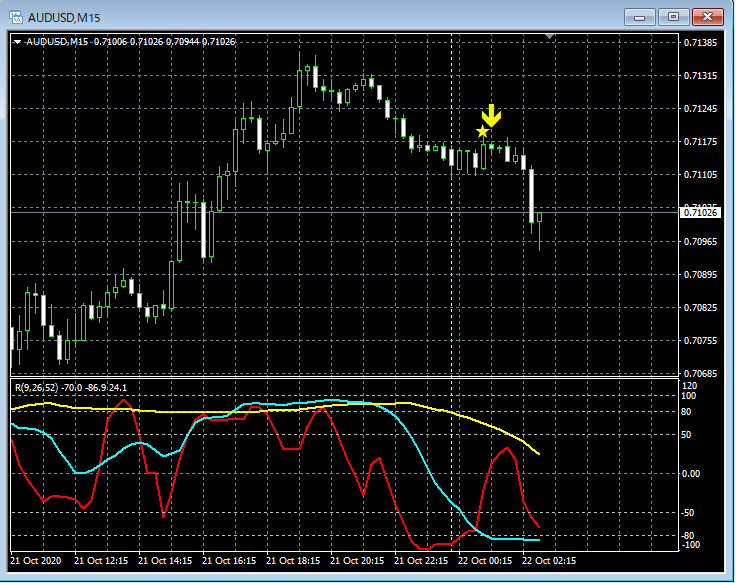Click the 0.70965 price scale label
Image resolution: width=736 pixels, height=583 pixels.
[700, 241]
